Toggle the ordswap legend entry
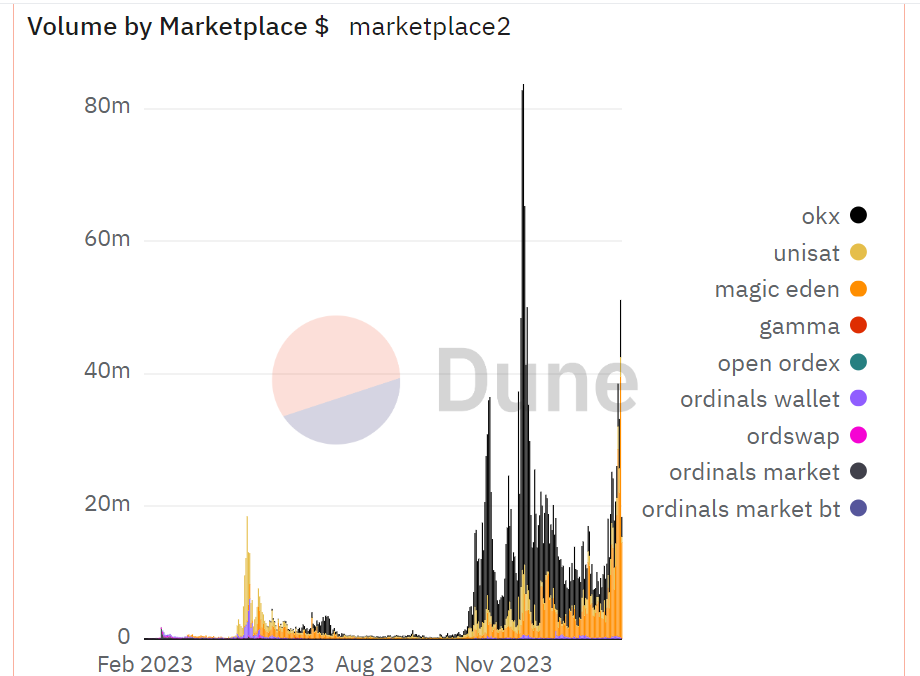The width and height of the screenshot is (920, 676). pos(806,436)
